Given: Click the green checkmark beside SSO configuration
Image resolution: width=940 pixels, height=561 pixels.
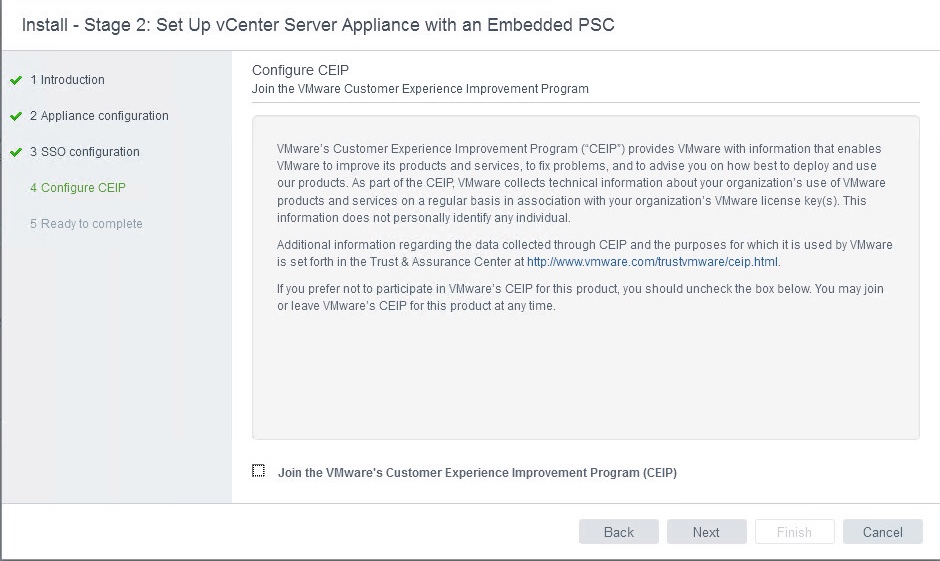Looking at the screenshot, I should (15, 152).
